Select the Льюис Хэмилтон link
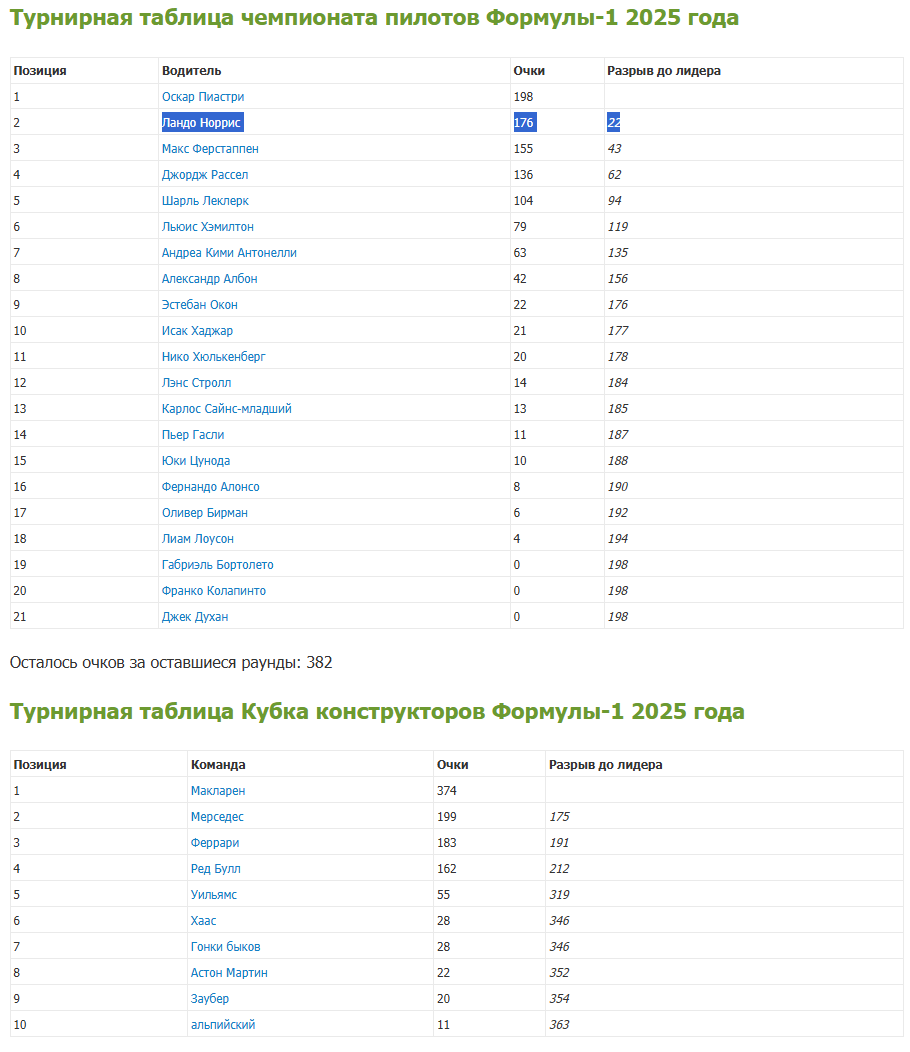The image size is (910, 1052). (x=207, y=227)
